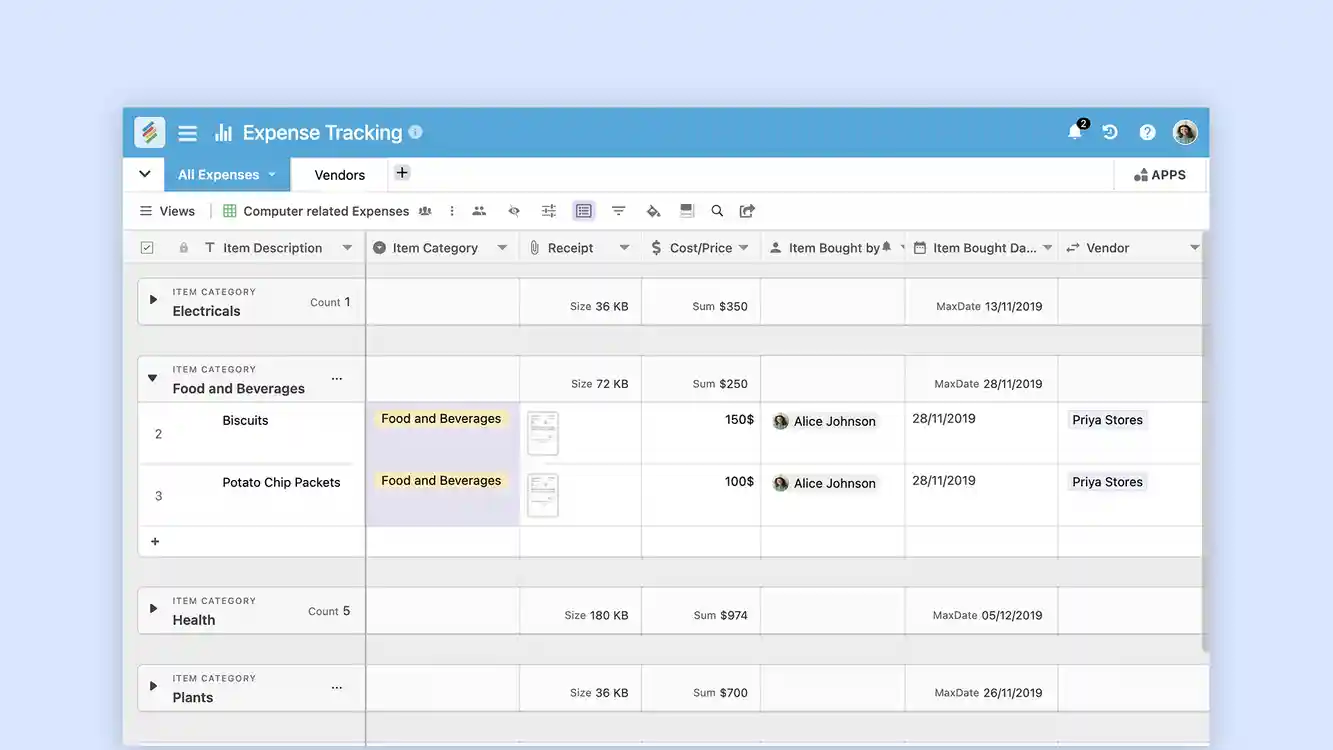The width and height of the screenshot is (1333, 750).
Task: Open the help question mark icon
Action: click(1147, 131)
